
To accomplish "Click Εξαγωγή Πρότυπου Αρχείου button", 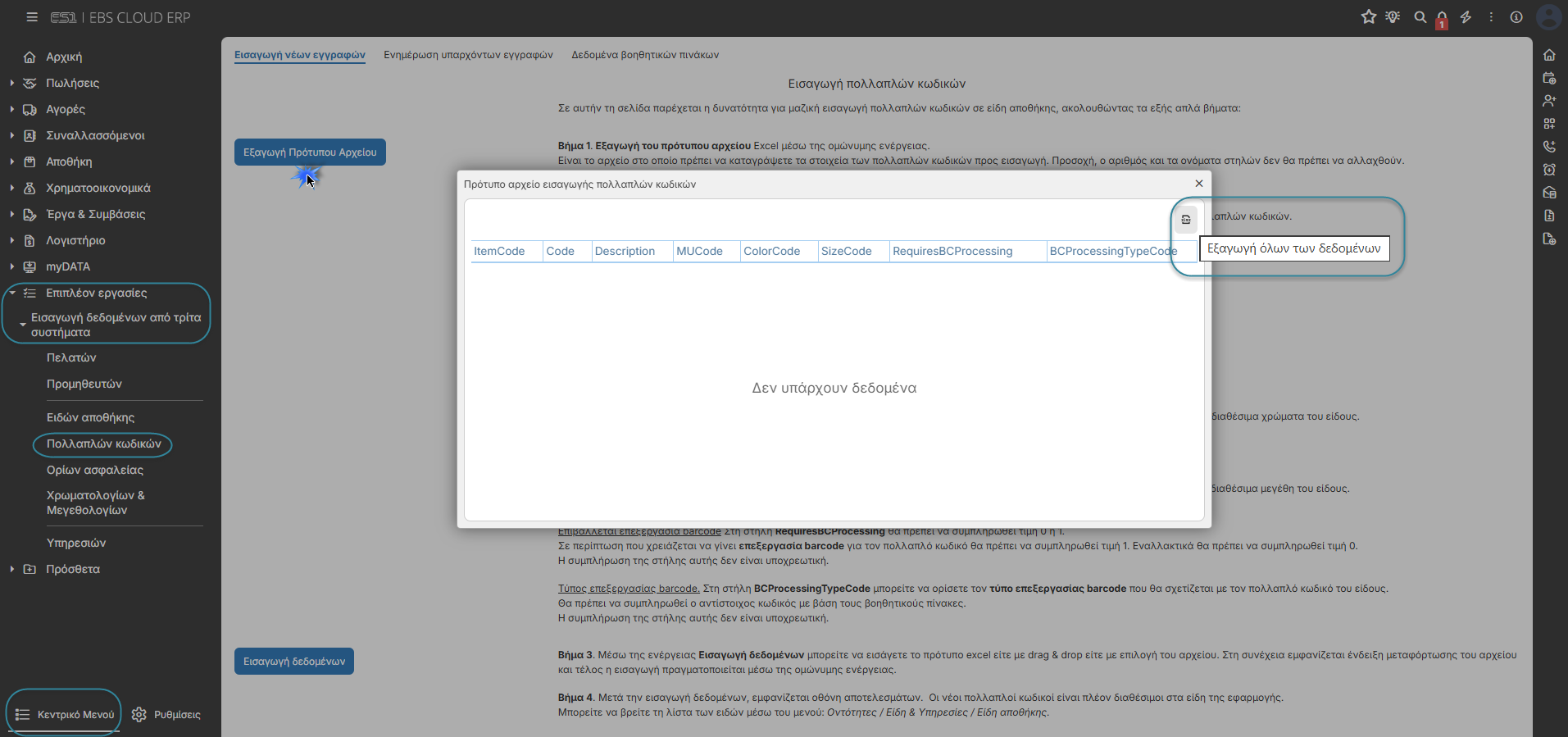I will coord(310,152).
